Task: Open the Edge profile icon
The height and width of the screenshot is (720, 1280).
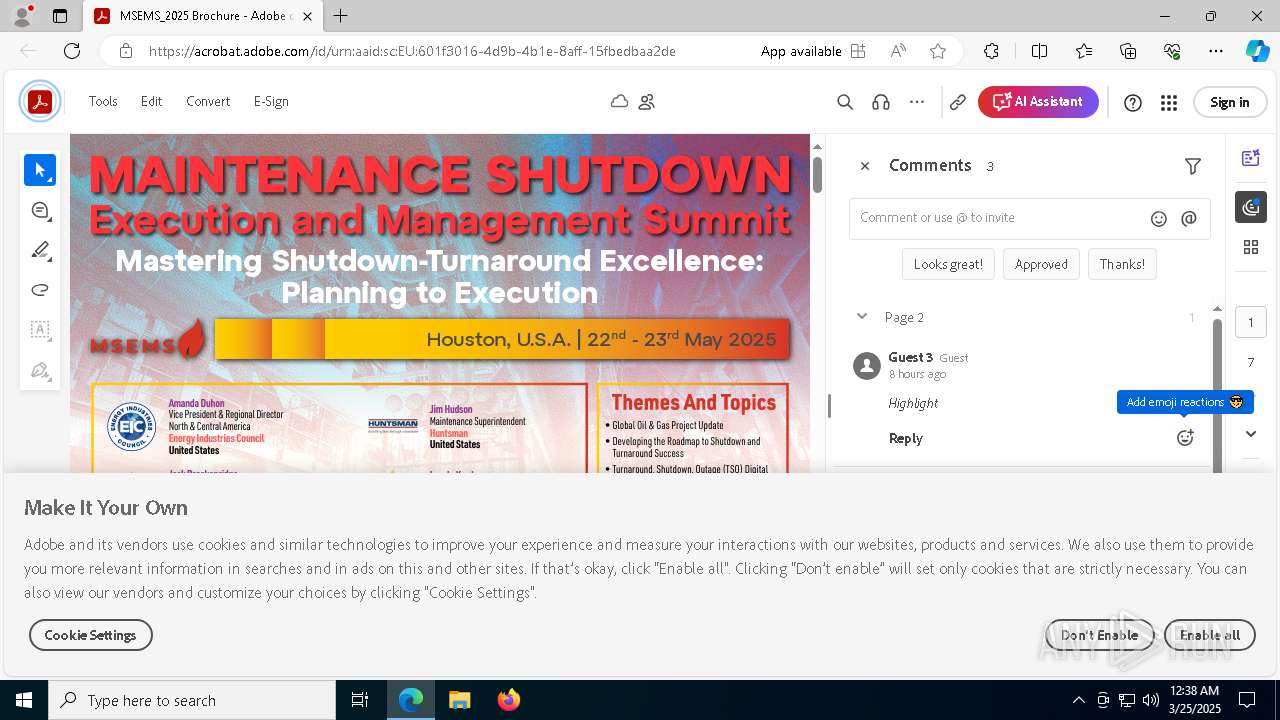Action: click(22, 16)
